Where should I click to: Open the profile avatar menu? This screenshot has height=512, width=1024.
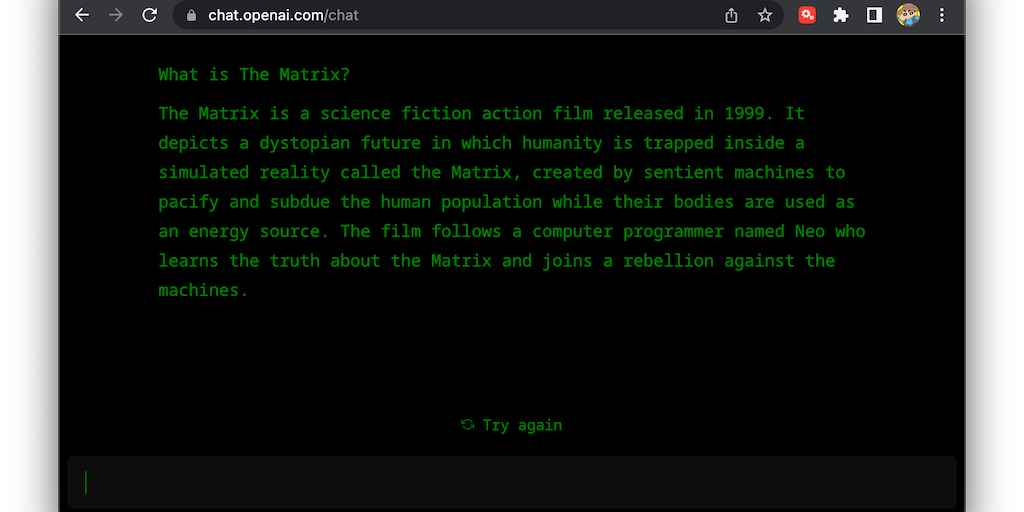pos(908,15)
